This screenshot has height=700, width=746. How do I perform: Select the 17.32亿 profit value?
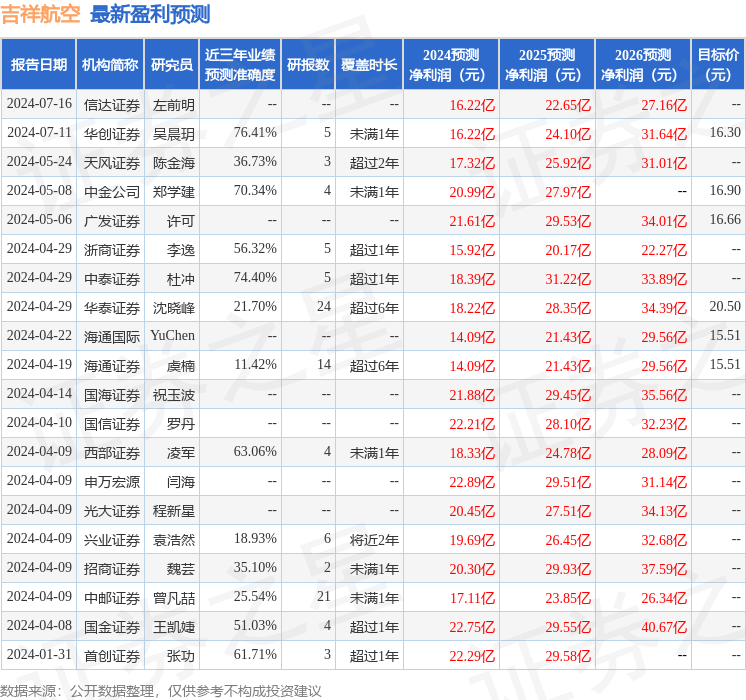(x=472, y=163)
